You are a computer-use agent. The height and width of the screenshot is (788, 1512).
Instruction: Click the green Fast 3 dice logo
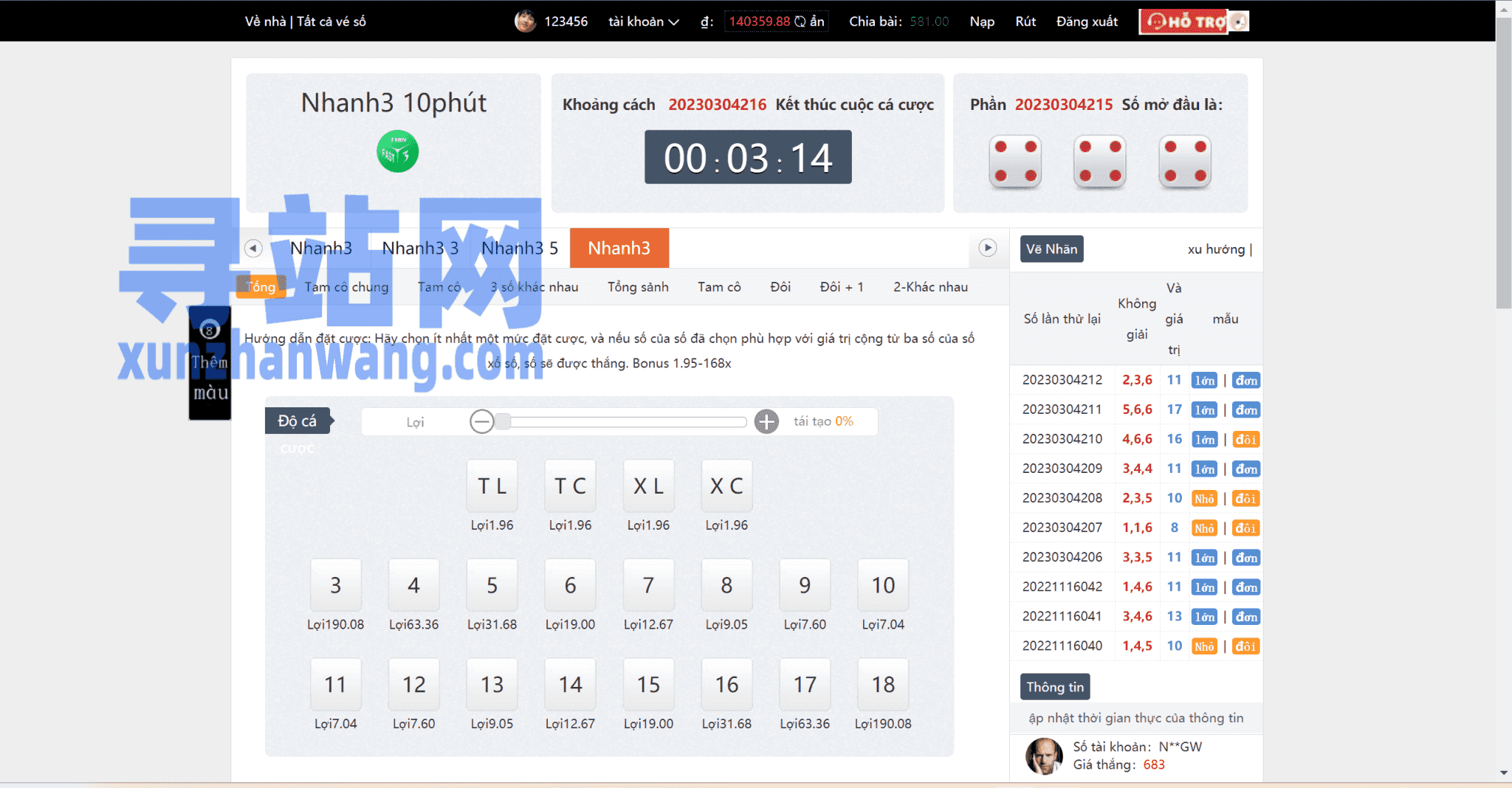click(397, 151)
